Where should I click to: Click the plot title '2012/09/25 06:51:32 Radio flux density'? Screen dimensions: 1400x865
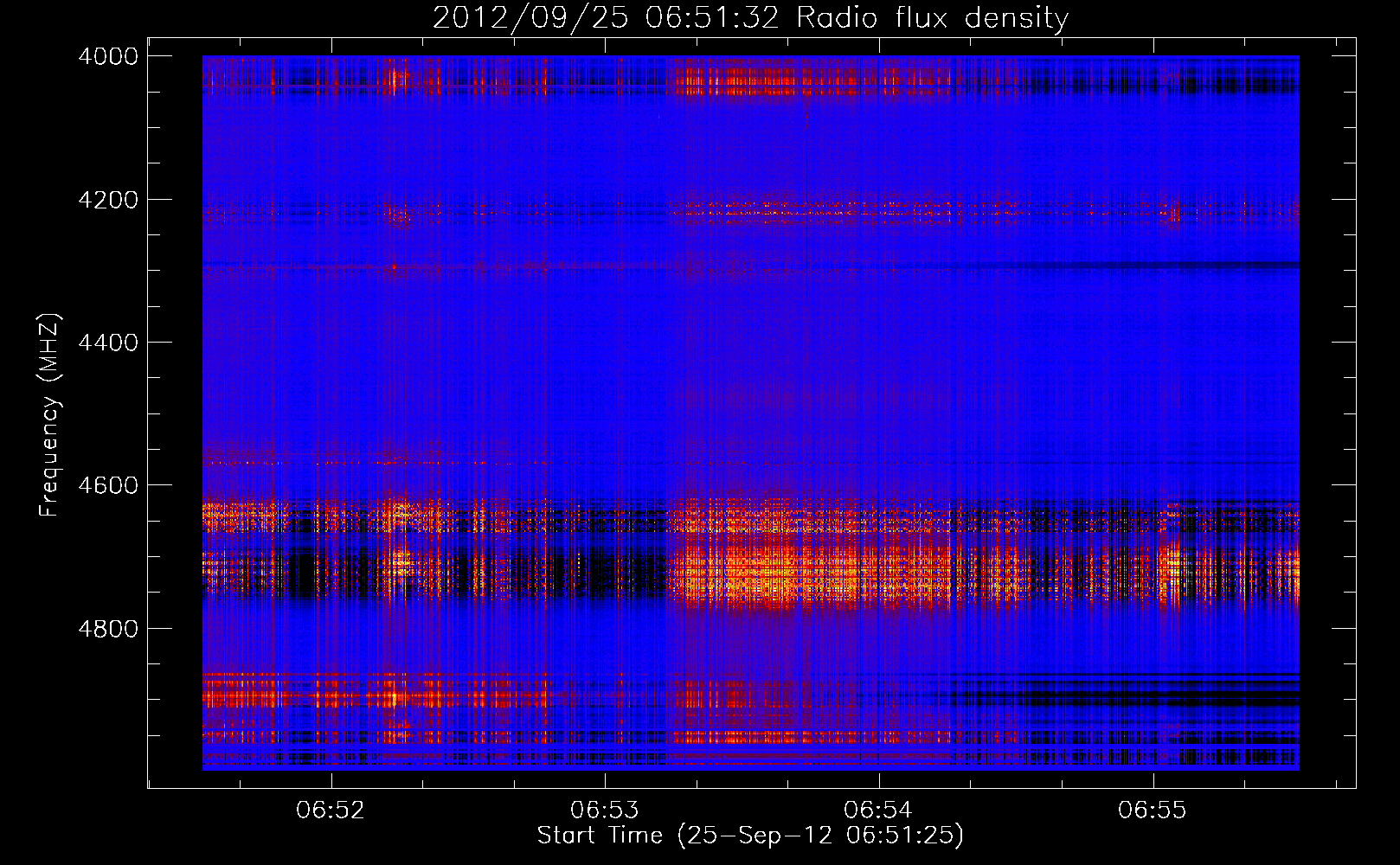pyautogui.click(x=750, y=18)
